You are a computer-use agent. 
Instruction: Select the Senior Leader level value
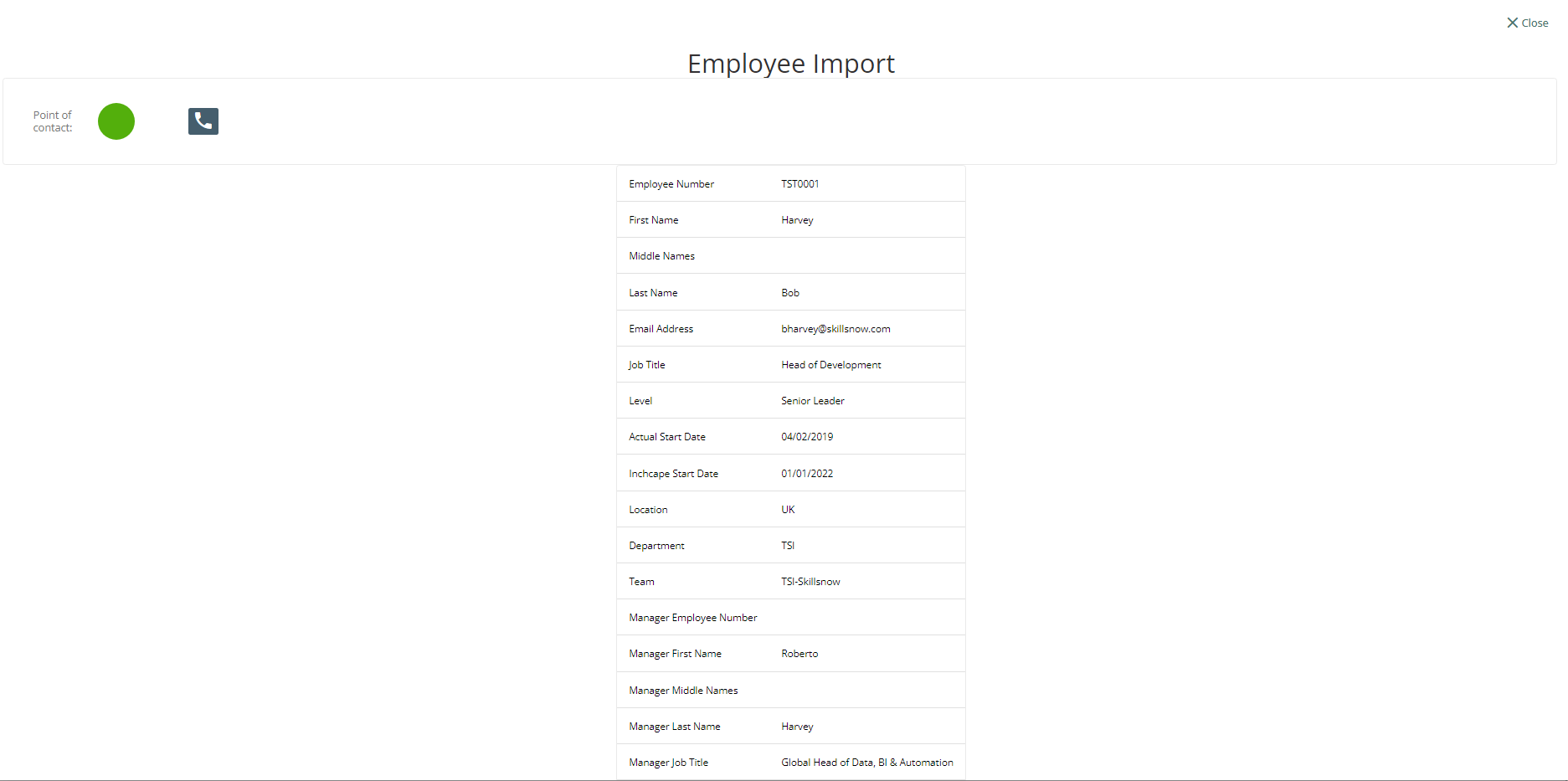(x=812, y=401)
